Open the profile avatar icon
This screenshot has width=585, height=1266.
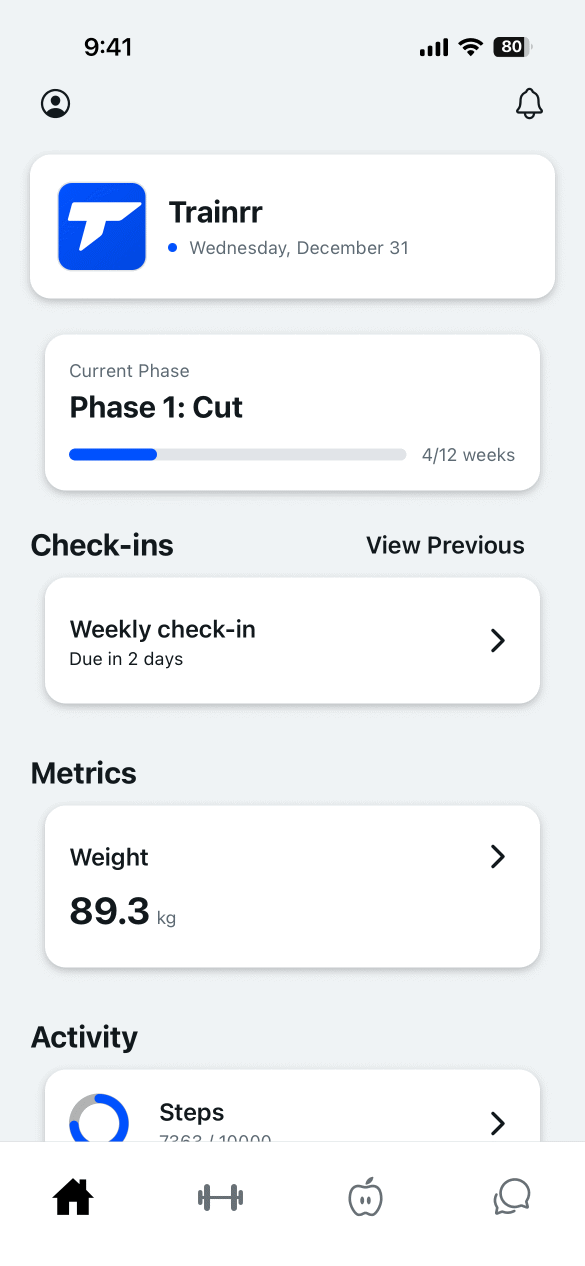click(x=56, y=103)
